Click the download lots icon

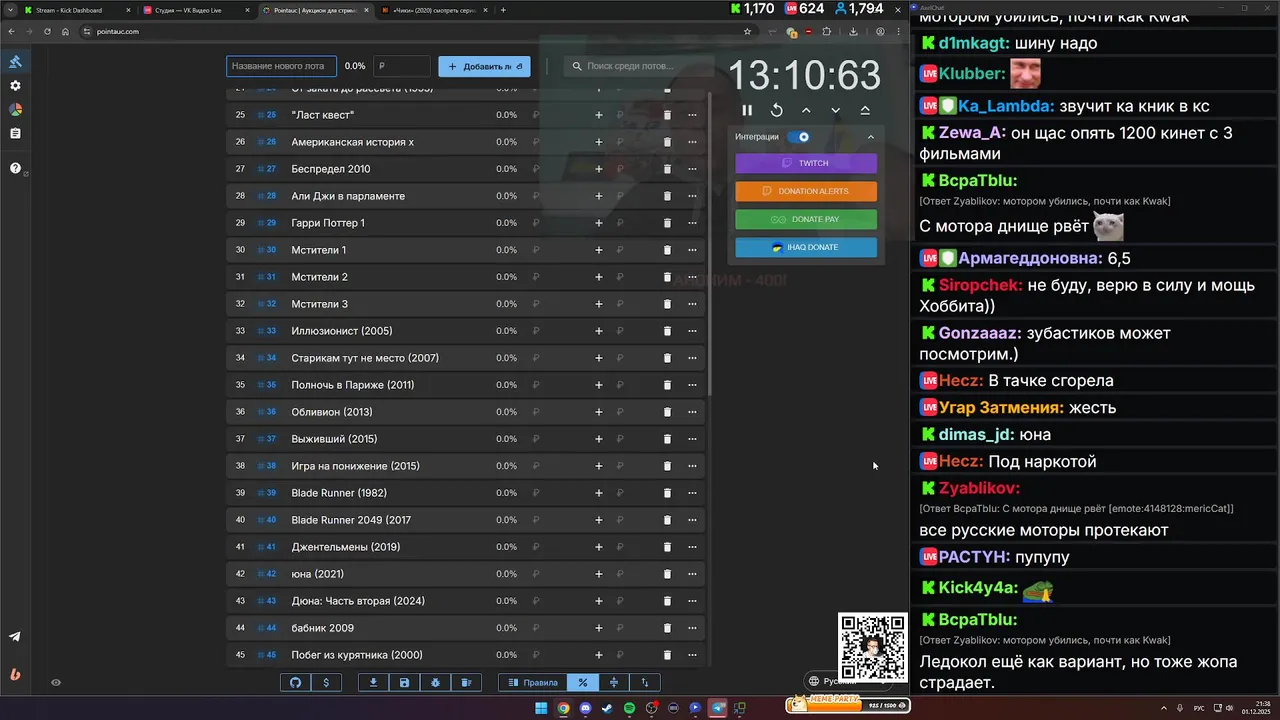pyautogui.click(x=373, y=682)
